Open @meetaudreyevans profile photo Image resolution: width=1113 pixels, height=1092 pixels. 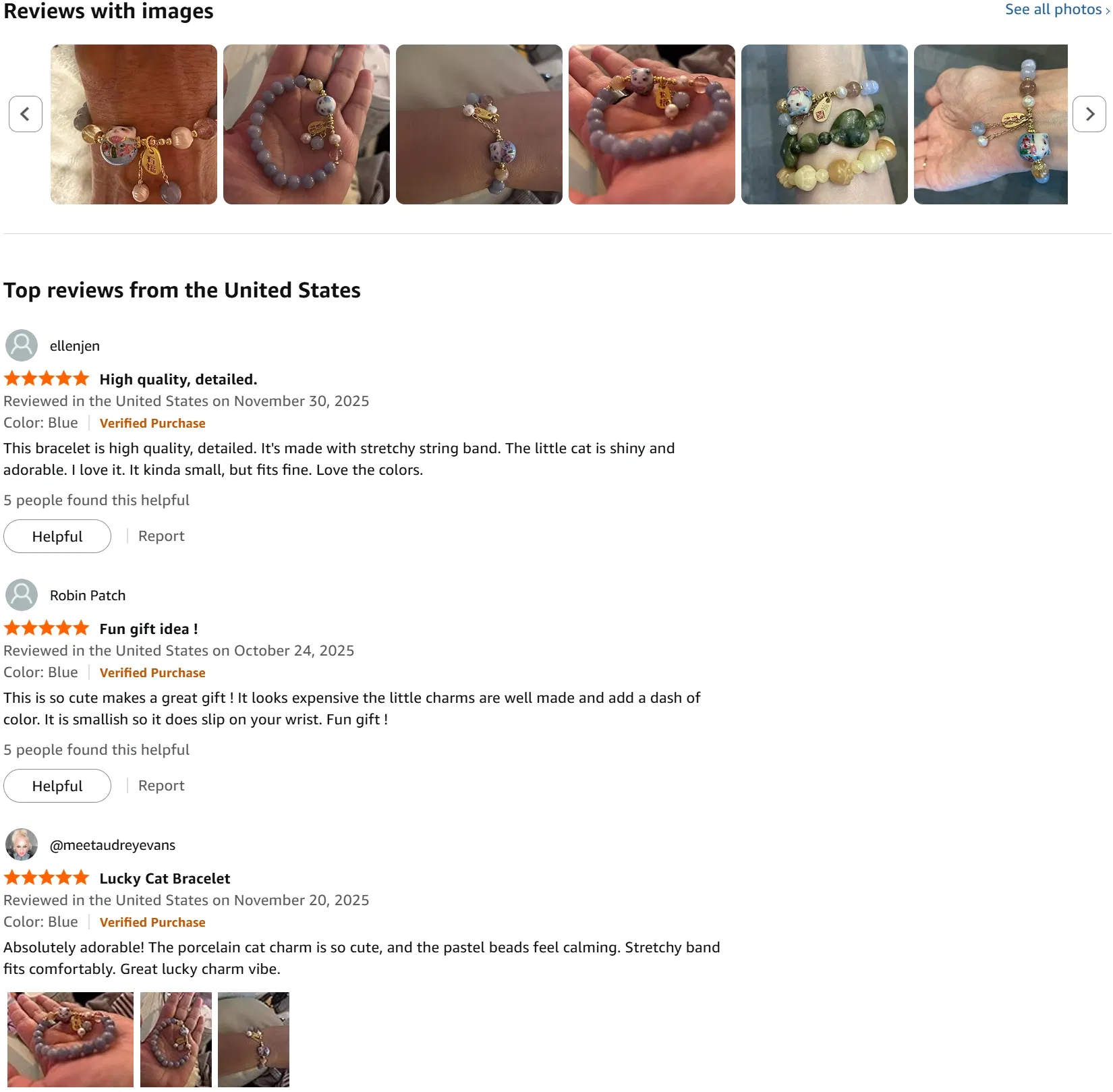22,844
